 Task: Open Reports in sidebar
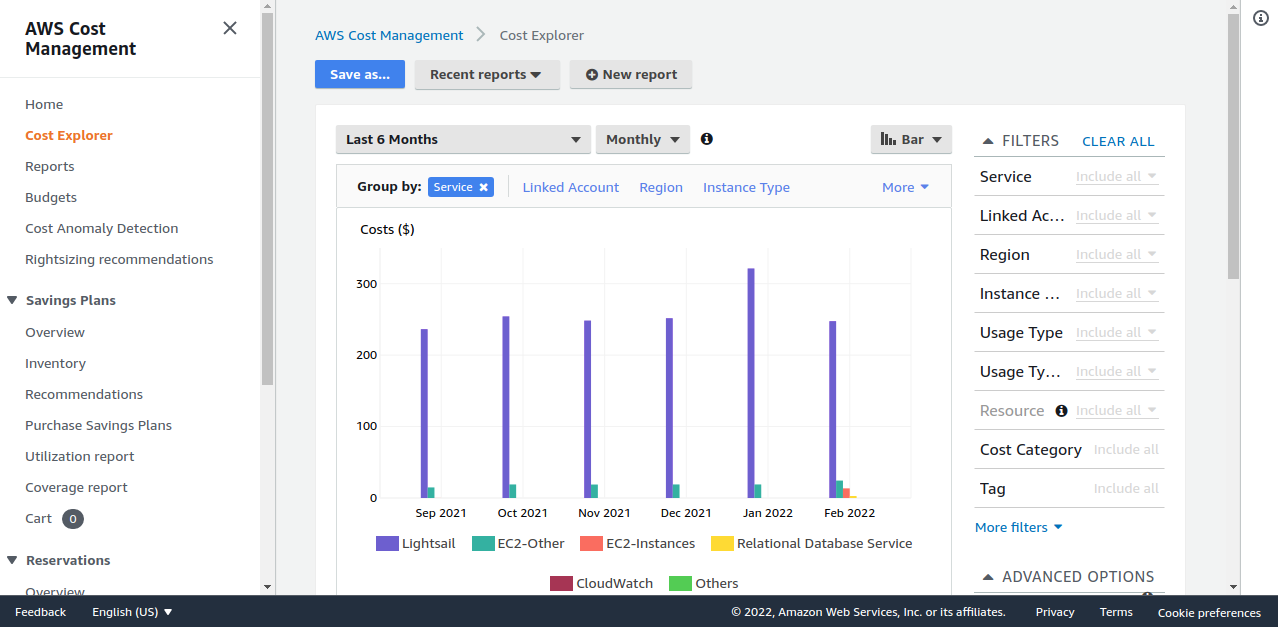pyautogui.click(x=50, y=166)
